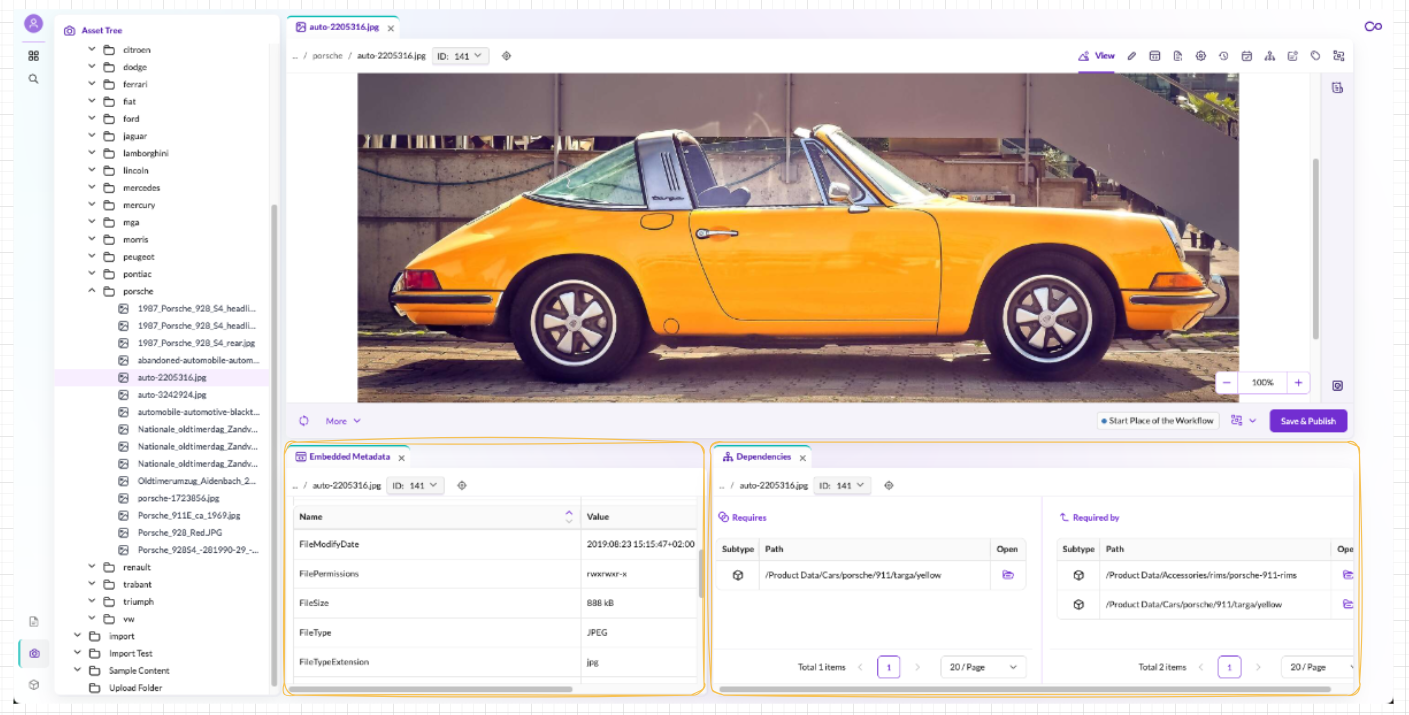Open the Dependencies hierarchy toolbar icon

tap(1269, 56)
